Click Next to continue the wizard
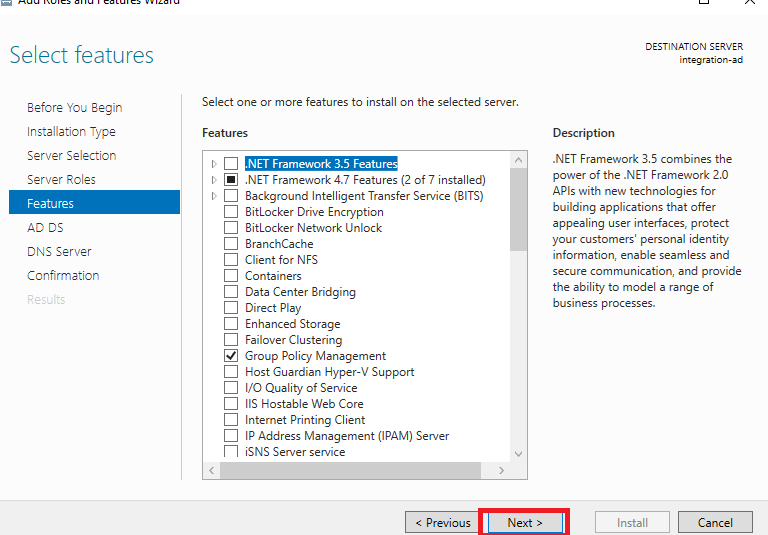 [x=525, y=523]
